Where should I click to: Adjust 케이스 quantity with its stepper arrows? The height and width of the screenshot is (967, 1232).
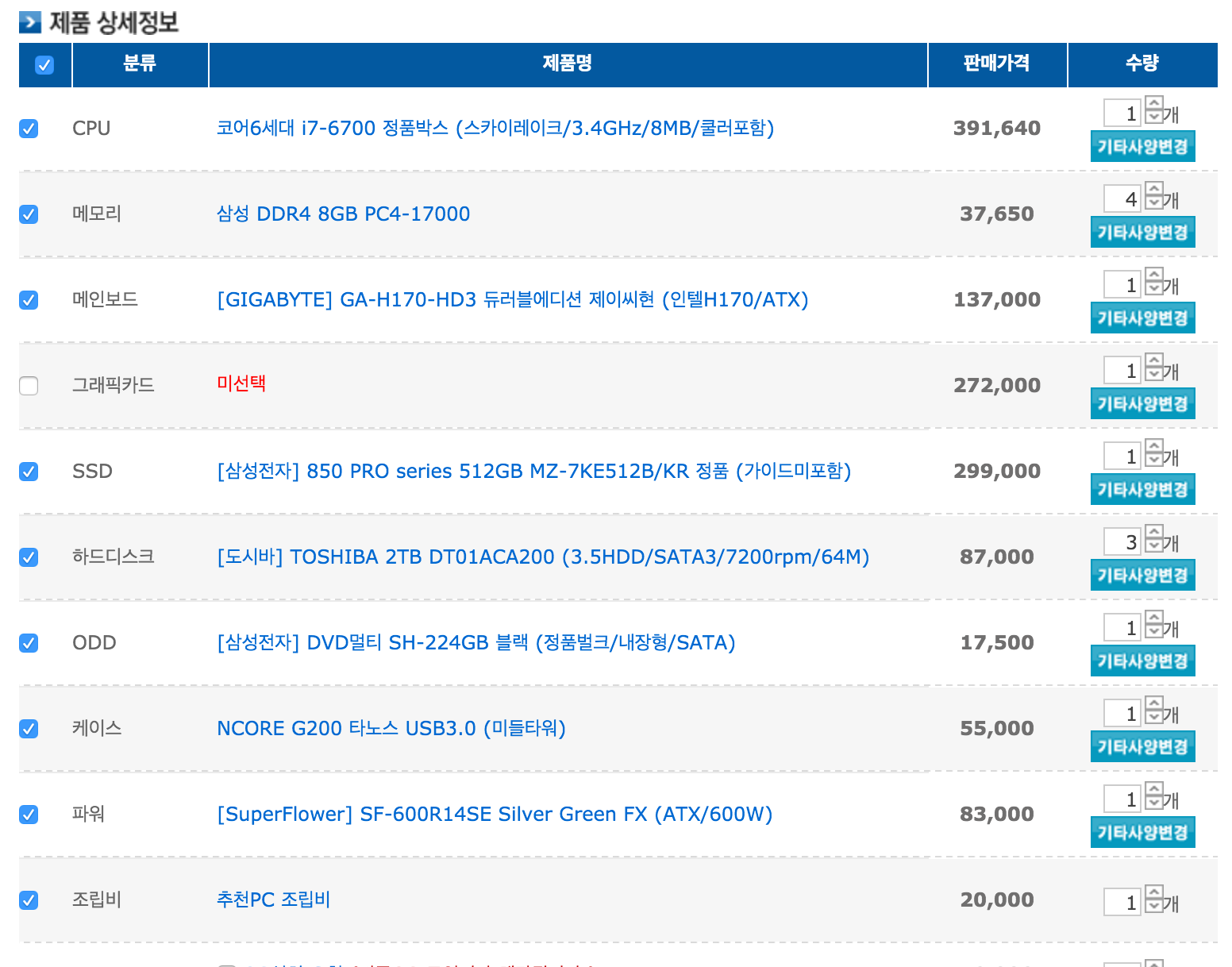tap(1154, 711)
